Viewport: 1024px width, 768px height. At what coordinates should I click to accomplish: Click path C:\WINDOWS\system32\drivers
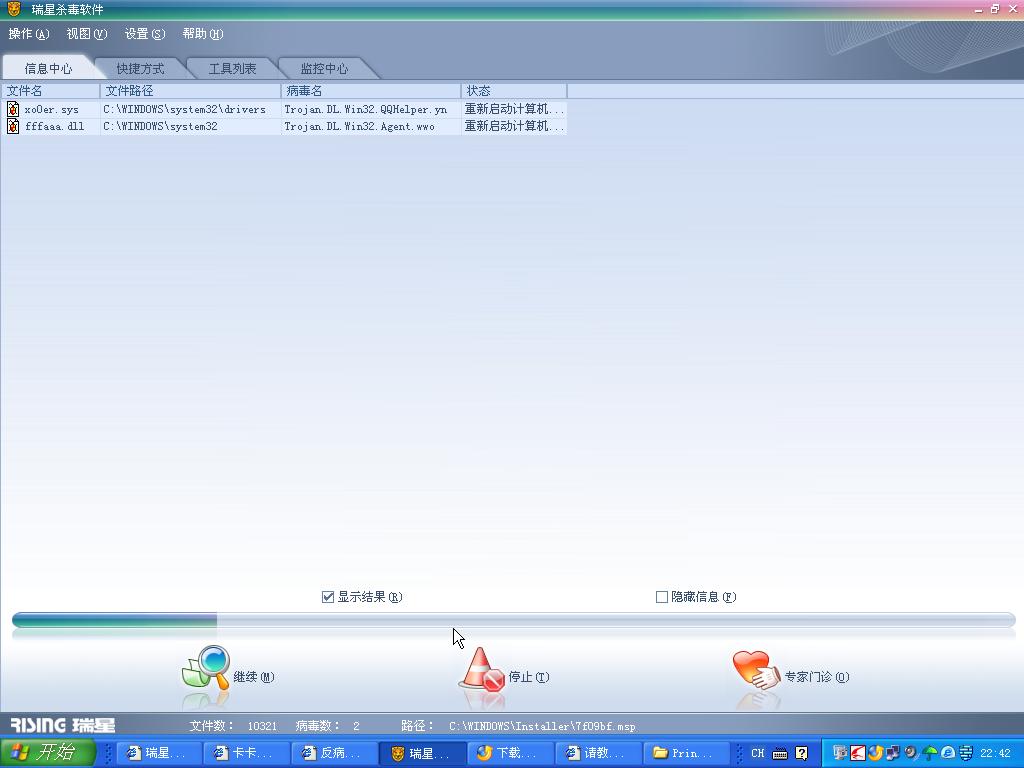click(x=184, y=109)
